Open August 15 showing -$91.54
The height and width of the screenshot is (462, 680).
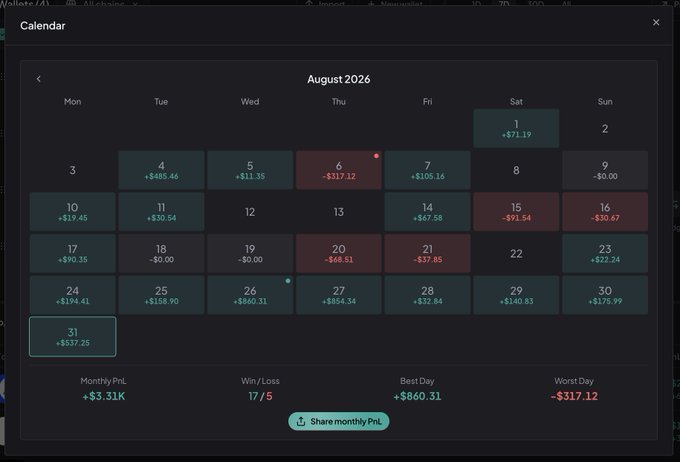[x=516, y=212]
